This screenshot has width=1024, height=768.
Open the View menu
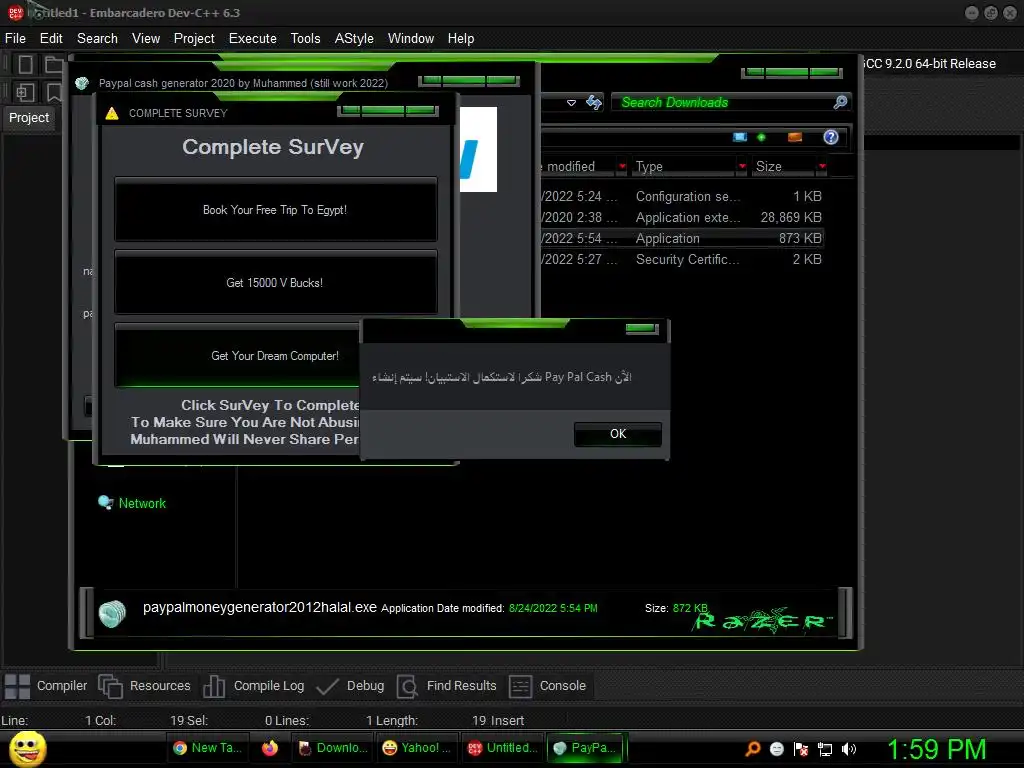[x=146, y=39]
